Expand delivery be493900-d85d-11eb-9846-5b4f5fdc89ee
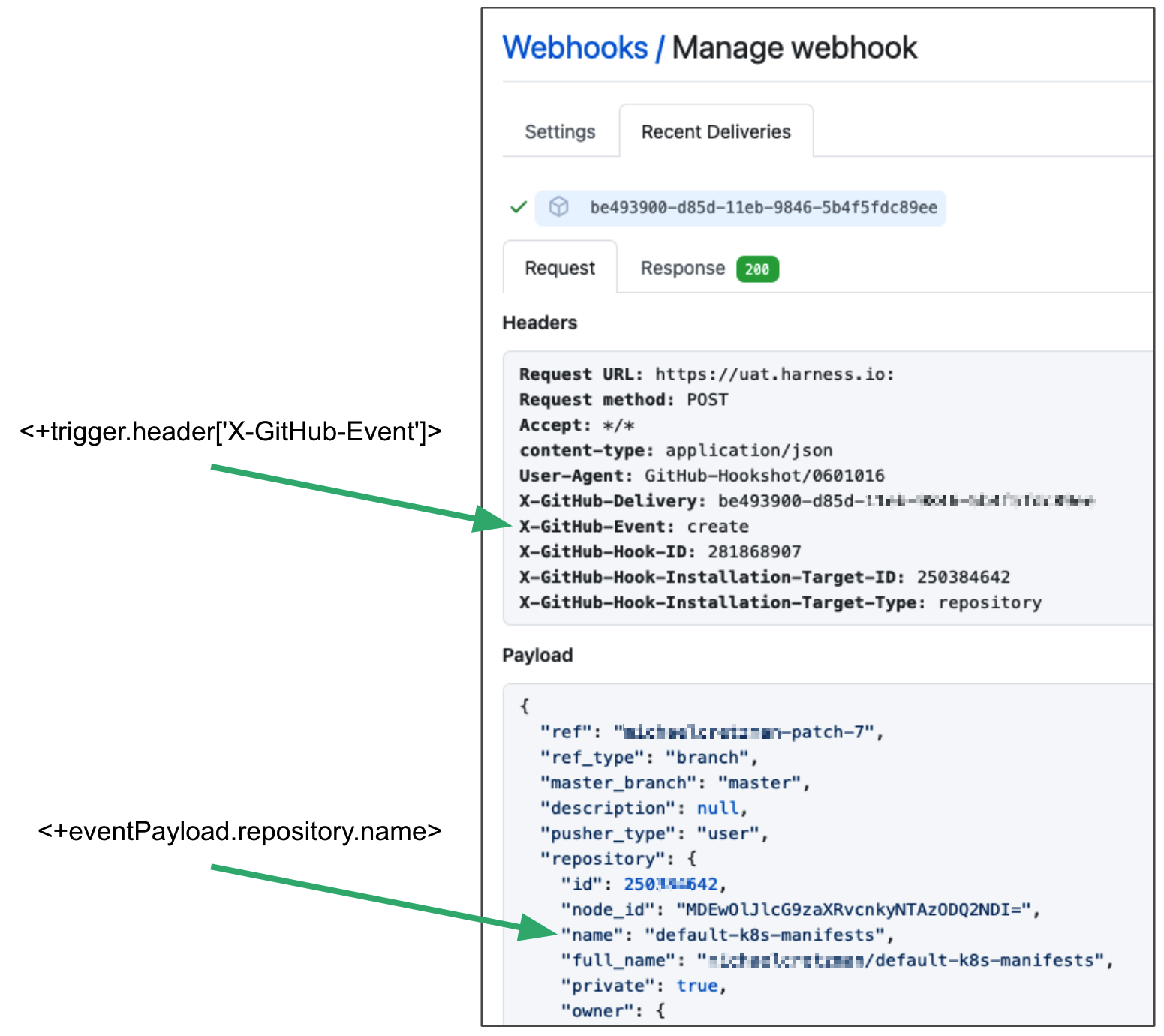The width and height of the screenshot is (1164, 1036). 764,208
